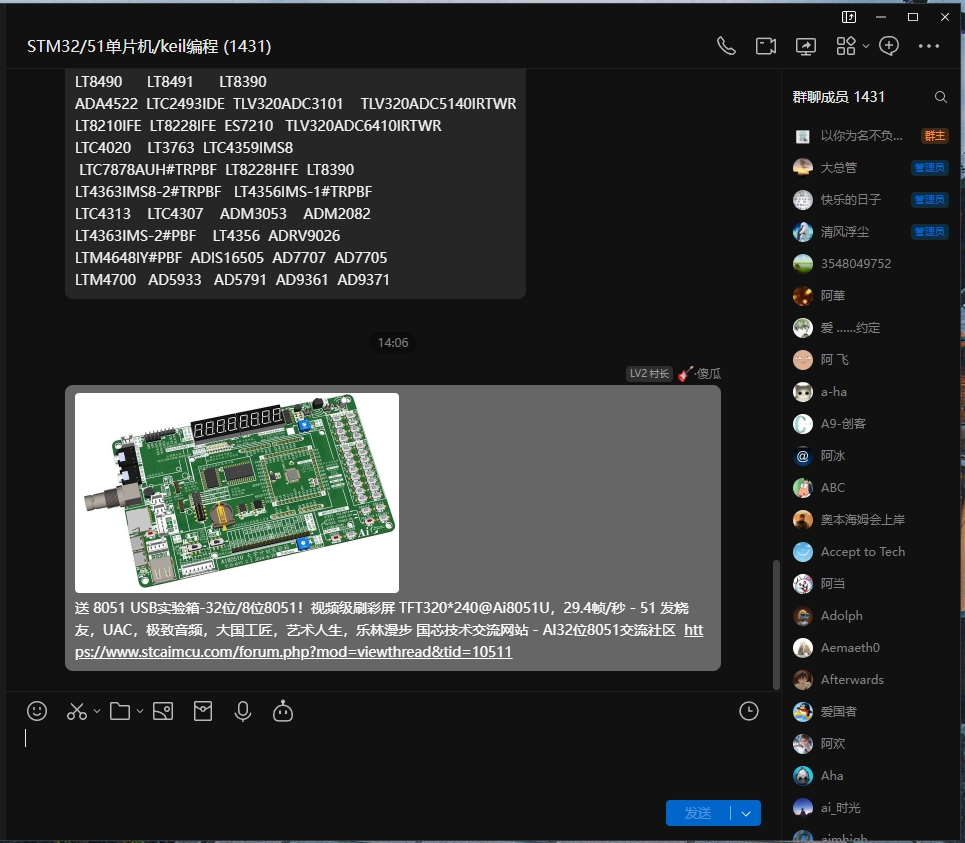Image resolution: width=965 pixels, height=843 pixels.
Task: Click the panel layout icon beside minimize
Action: click(x=849, y=17)
